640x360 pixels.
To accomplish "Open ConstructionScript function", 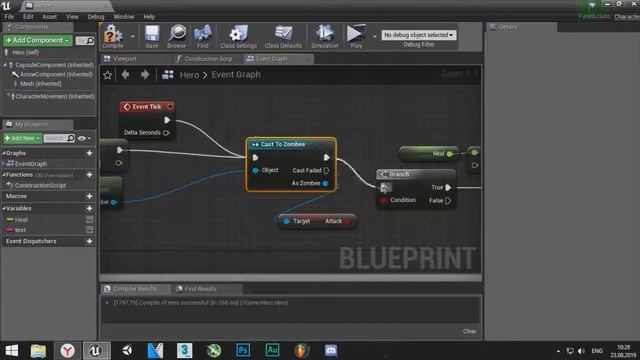I will 40,185.
